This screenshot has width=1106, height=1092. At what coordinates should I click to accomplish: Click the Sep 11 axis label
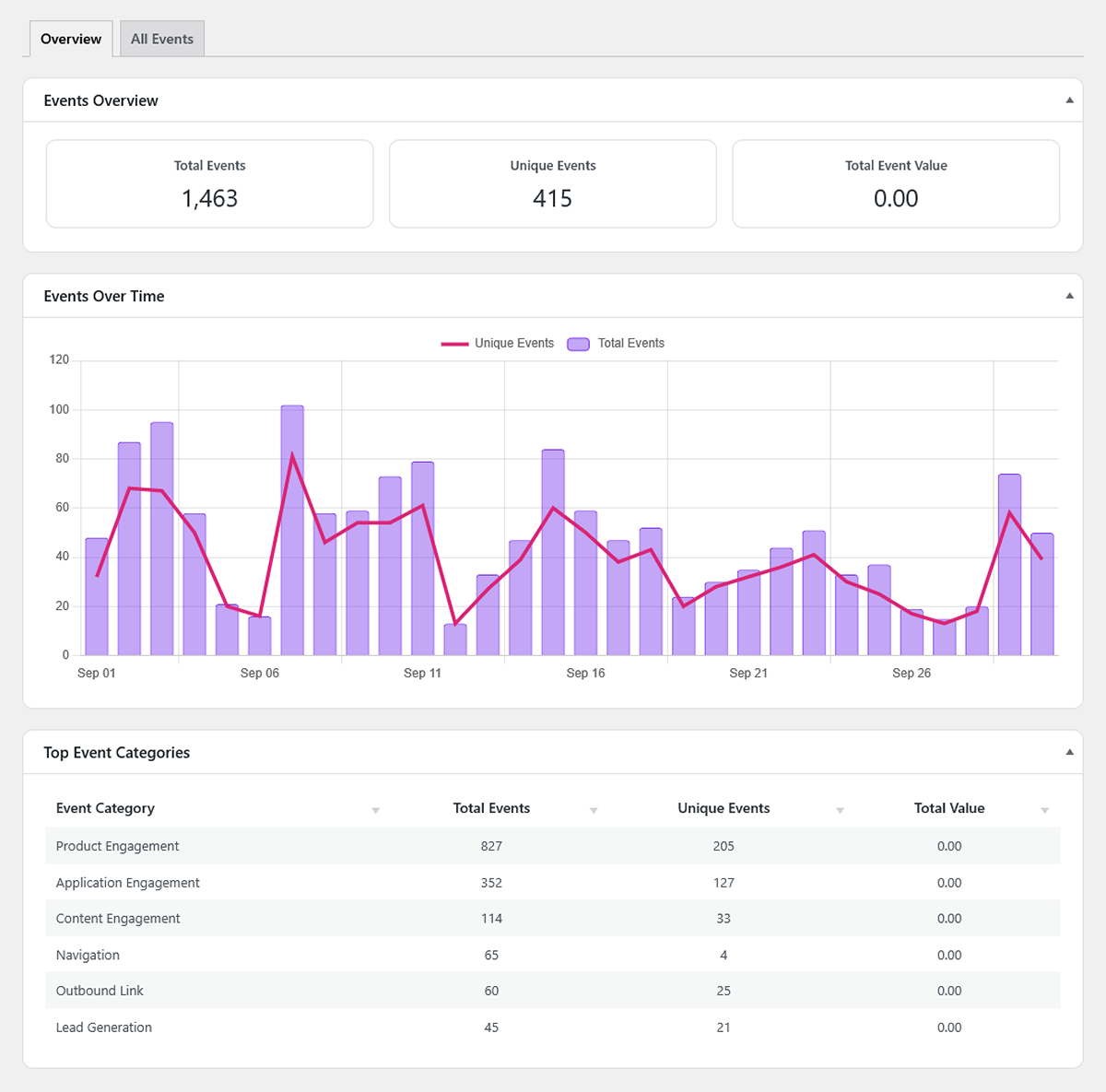(x=422, y=674)
